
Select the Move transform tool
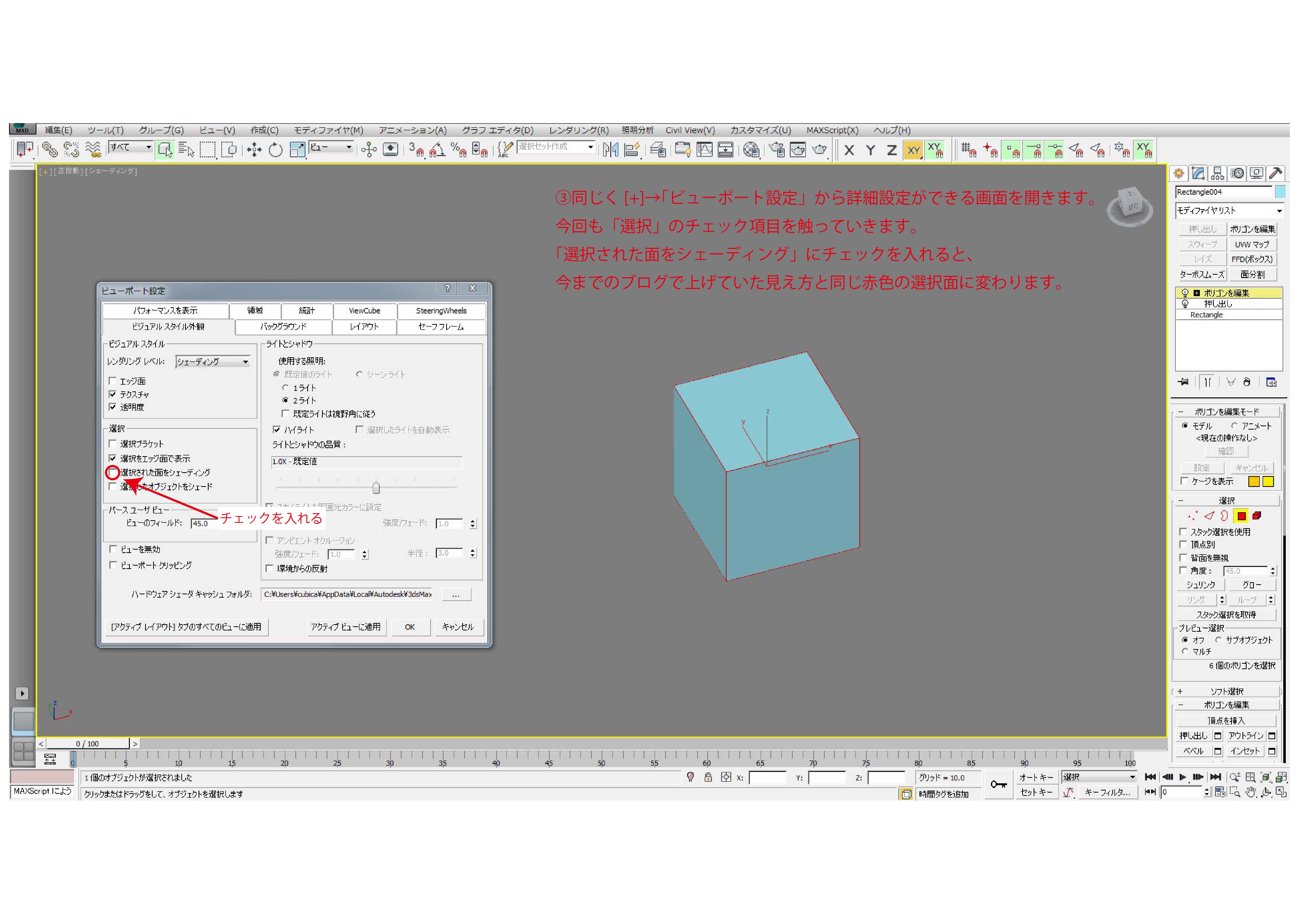254,150
